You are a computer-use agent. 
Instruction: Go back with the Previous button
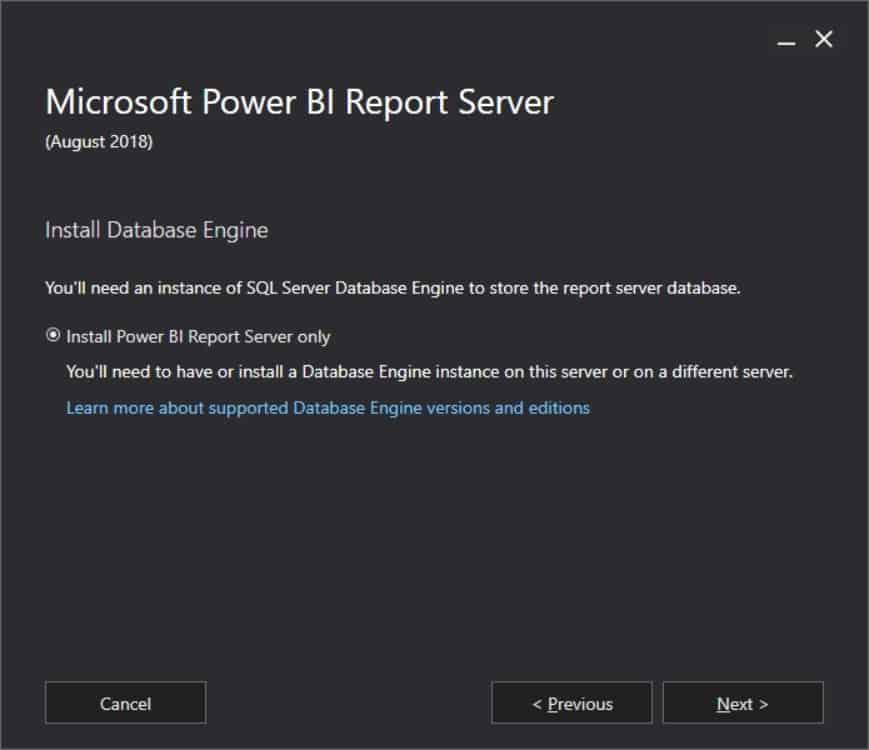click(571, 703)
